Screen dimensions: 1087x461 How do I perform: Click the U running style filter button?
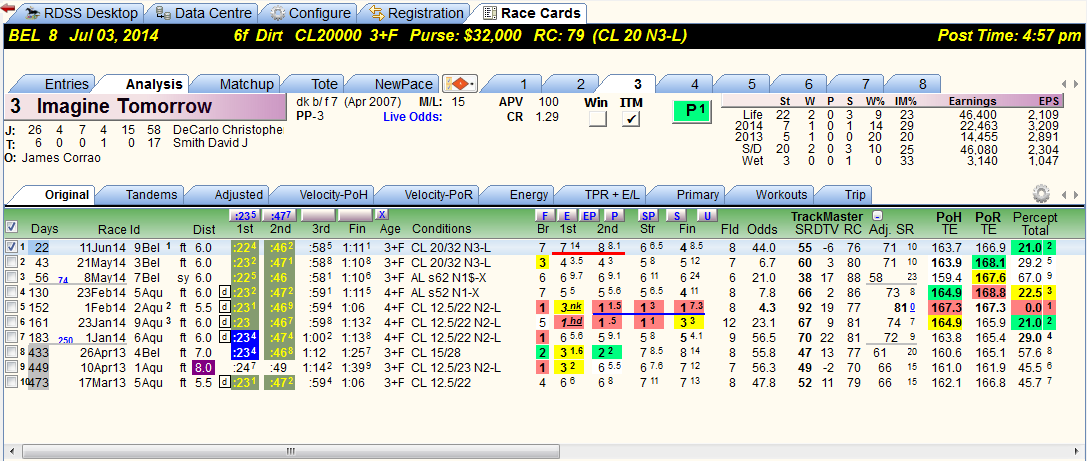coord(706,216)
